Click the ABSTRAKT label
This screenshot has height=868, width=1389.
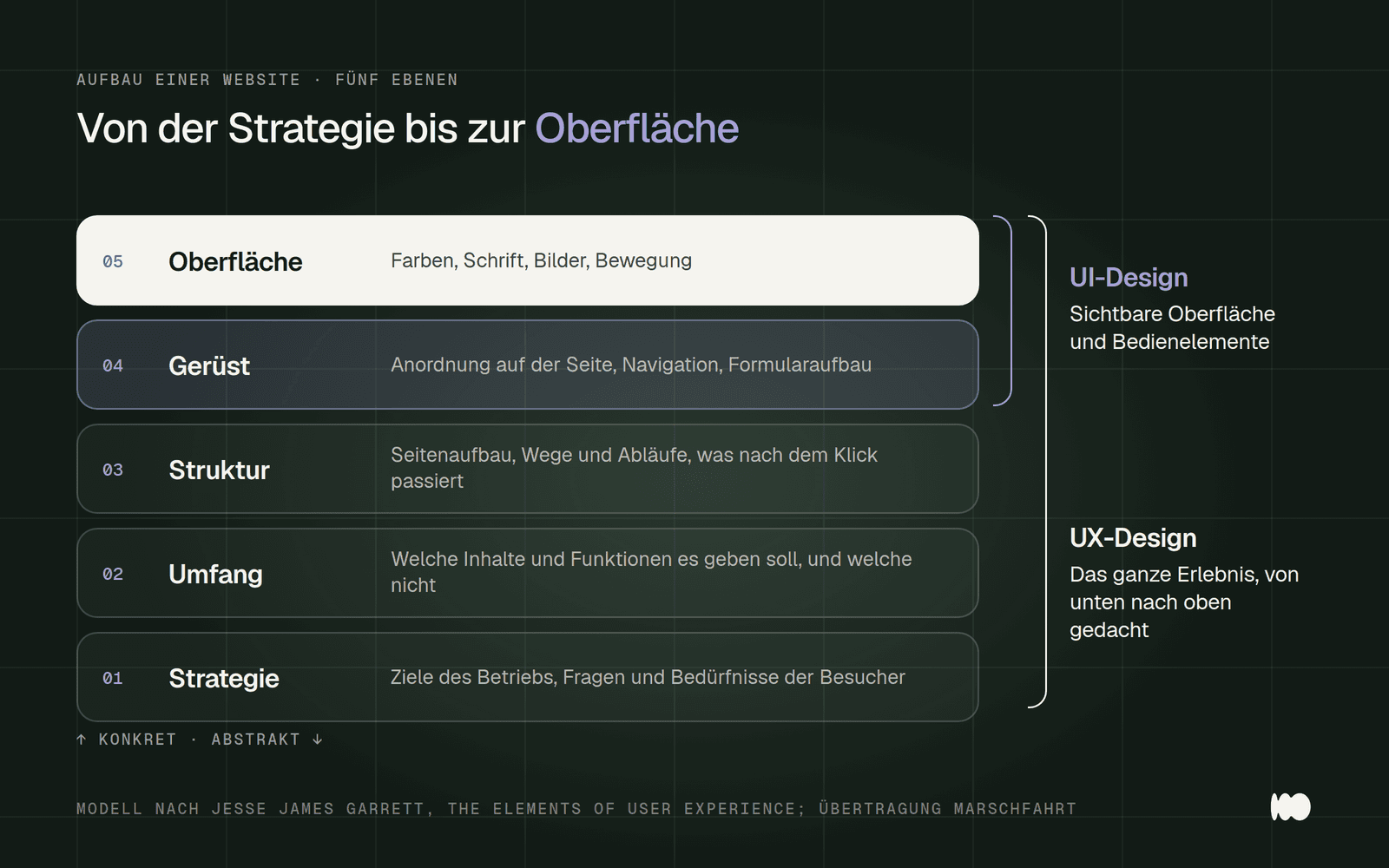255,740
